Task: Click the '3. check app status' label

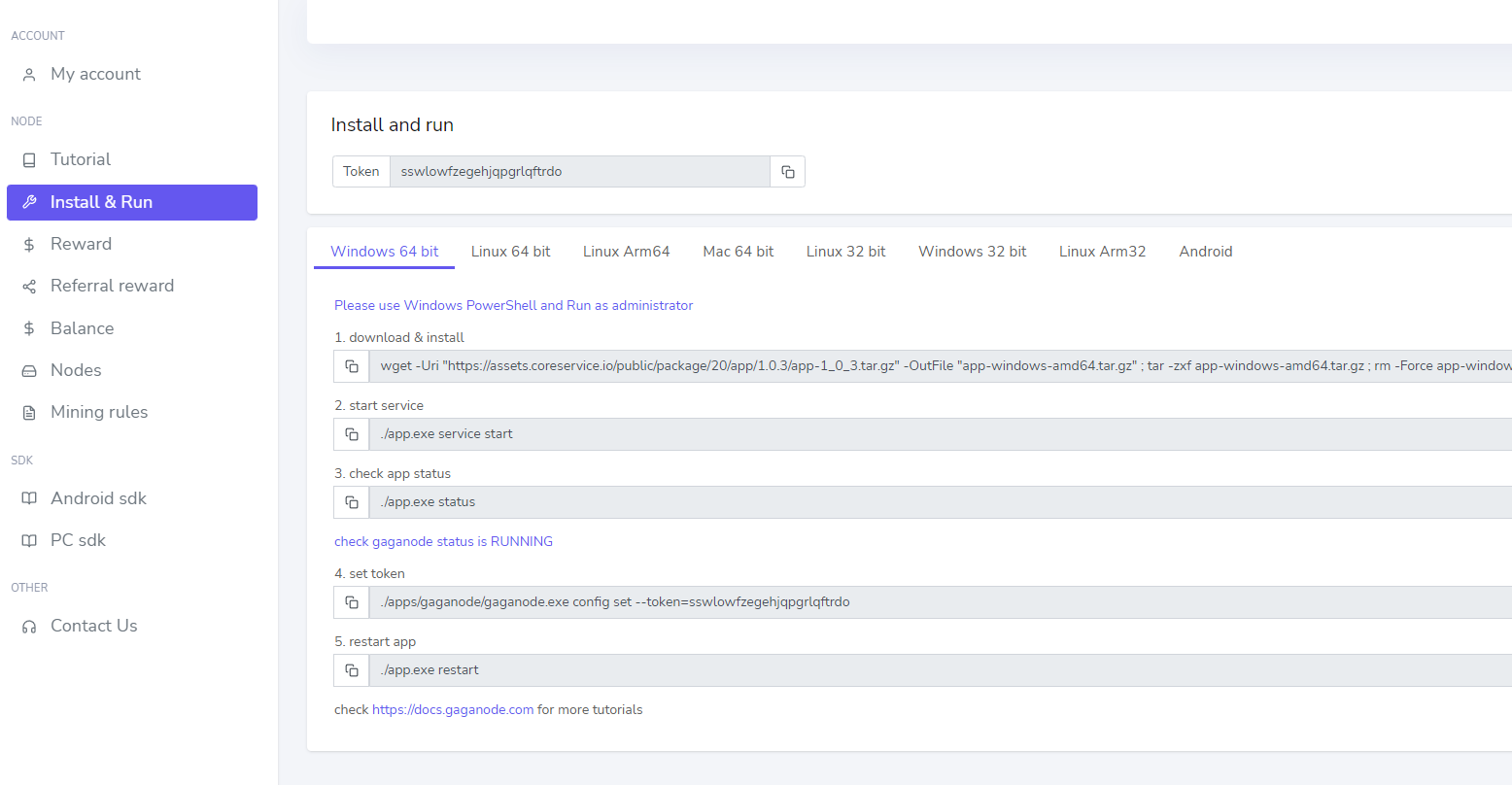Action: pos(393,473)
